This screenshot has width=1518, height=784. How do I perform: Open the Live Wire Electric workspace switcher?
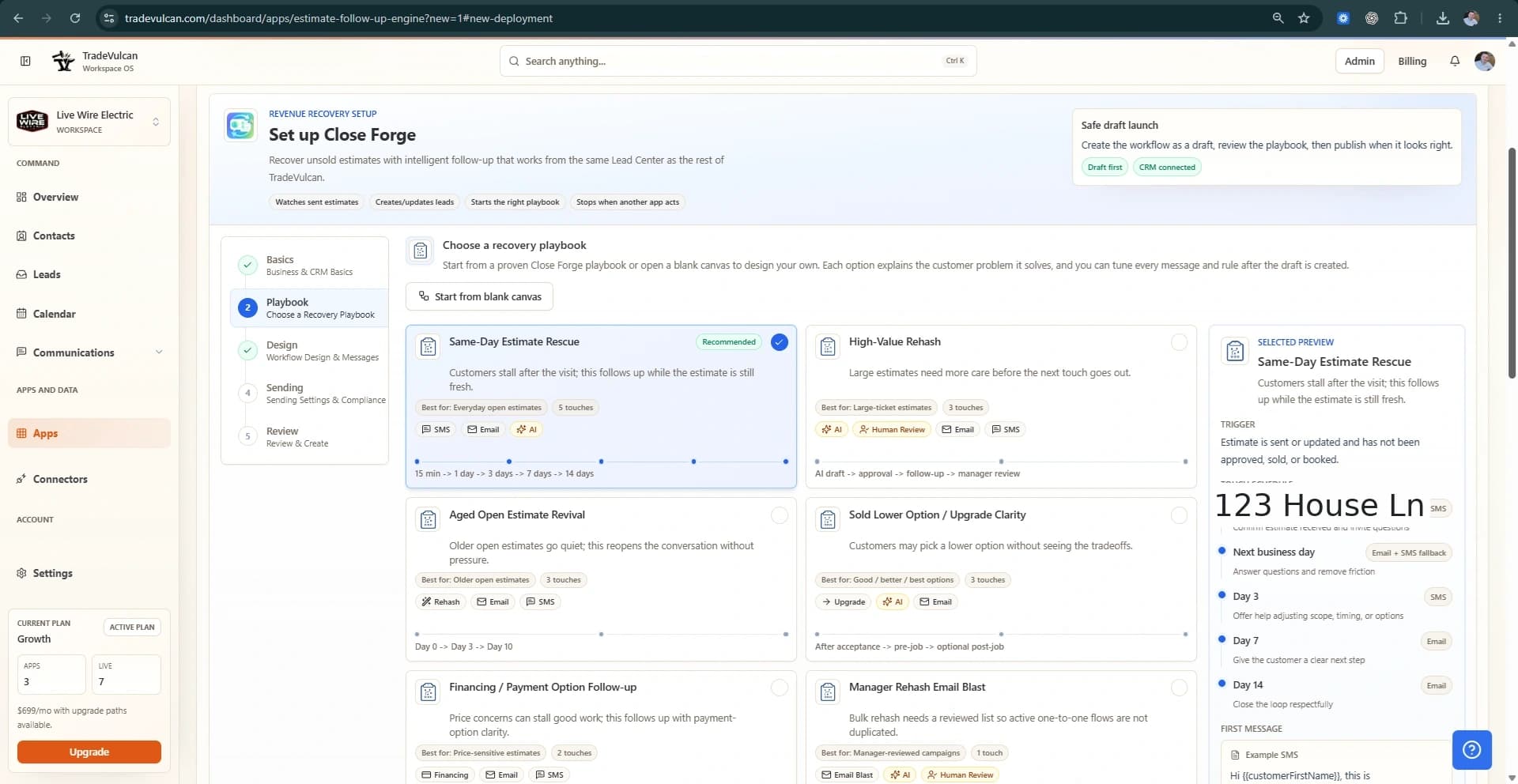tap(89, 122)
